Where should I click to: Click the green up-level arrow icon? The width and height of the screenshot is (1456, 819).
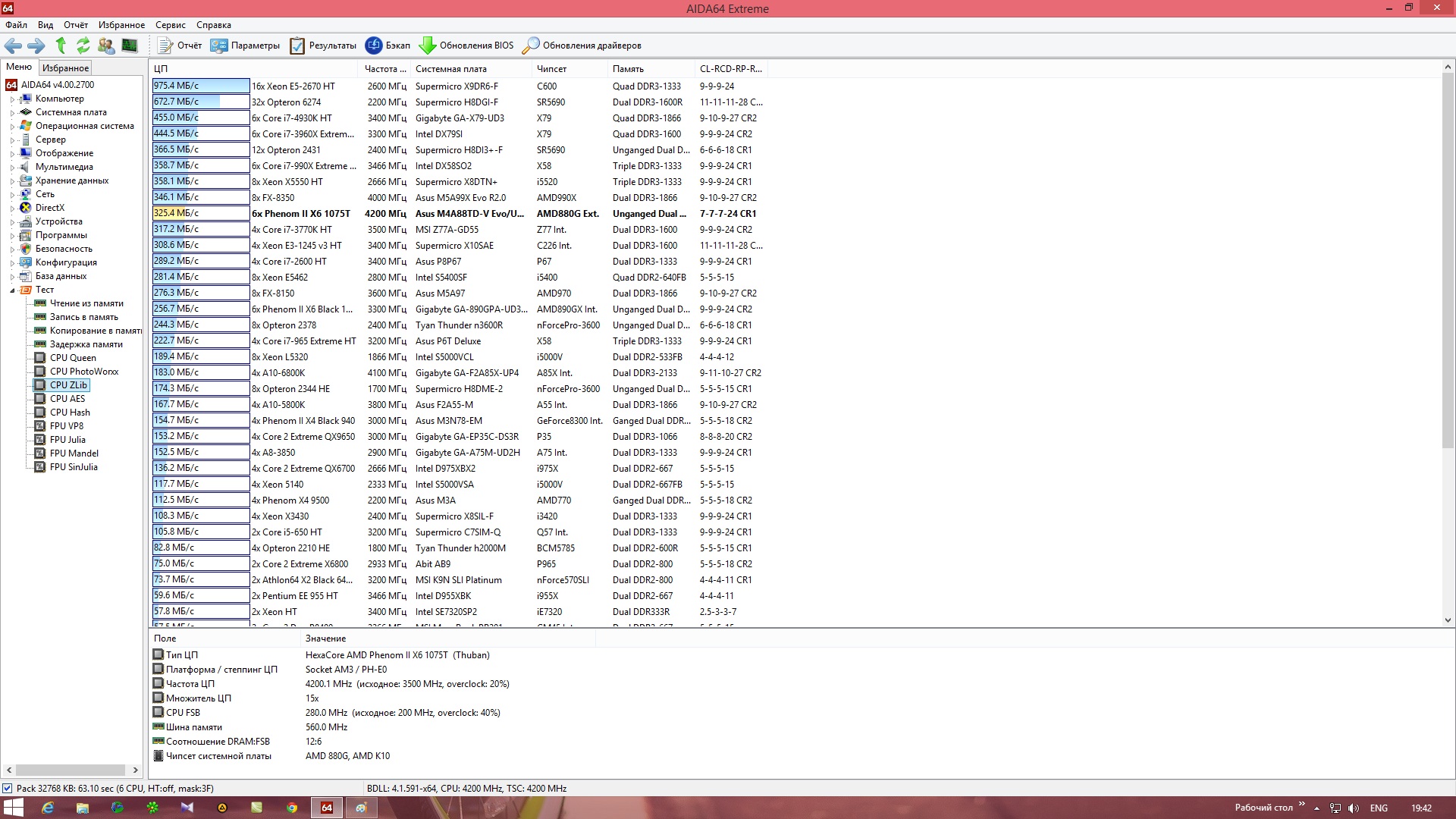coord(61,45)
